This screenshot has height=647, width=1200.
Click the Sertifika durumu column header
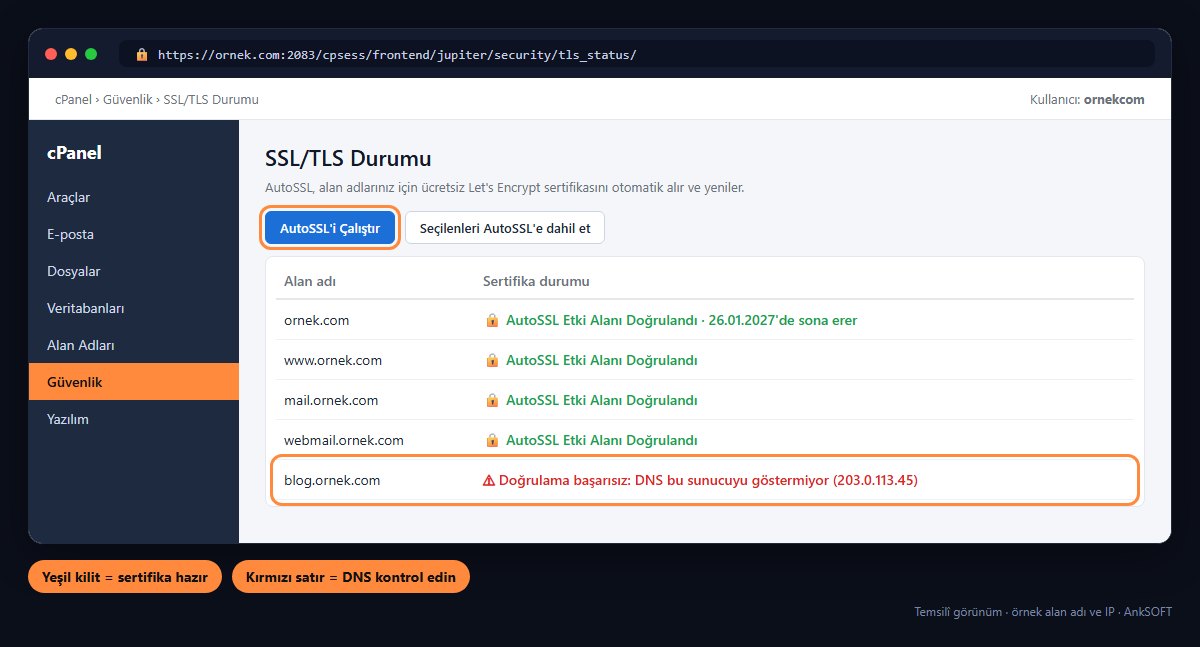tap(536, 281)
